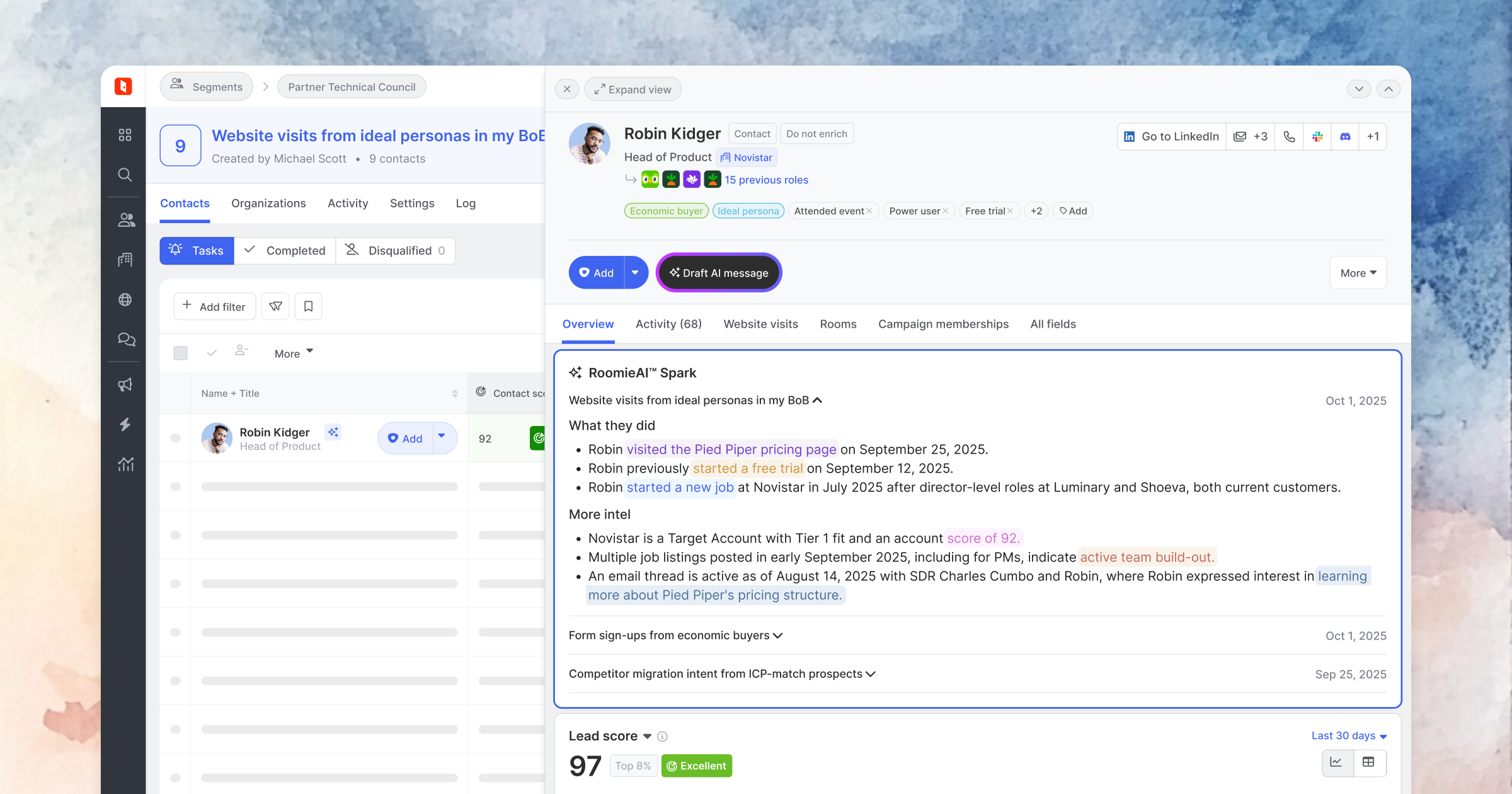1512x794 pixels.
Task: Open the contacts people icon in sidebar
Action: tap(126, 220)
